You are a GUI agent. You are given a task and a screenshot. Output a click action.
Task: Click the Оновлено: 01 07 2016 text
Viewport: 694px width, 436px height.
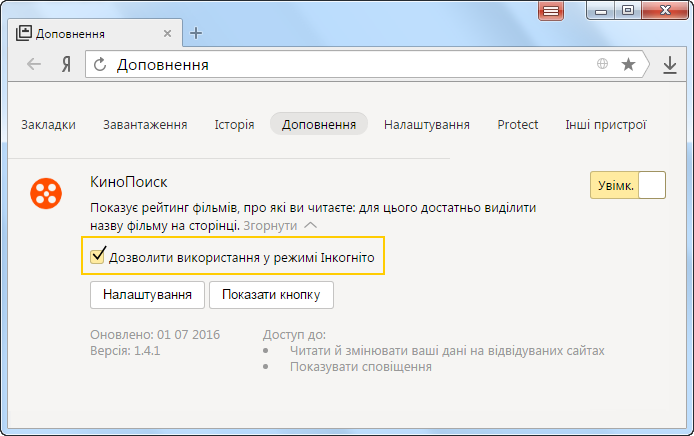(155, 335)
